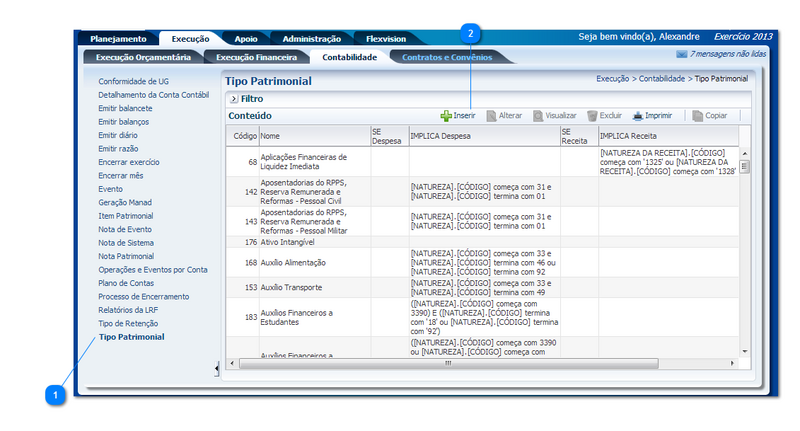This screenshot has width=800, height=431.
Task: Open Plano de Contas in the sidebar
Action: [x=127, y=283]
